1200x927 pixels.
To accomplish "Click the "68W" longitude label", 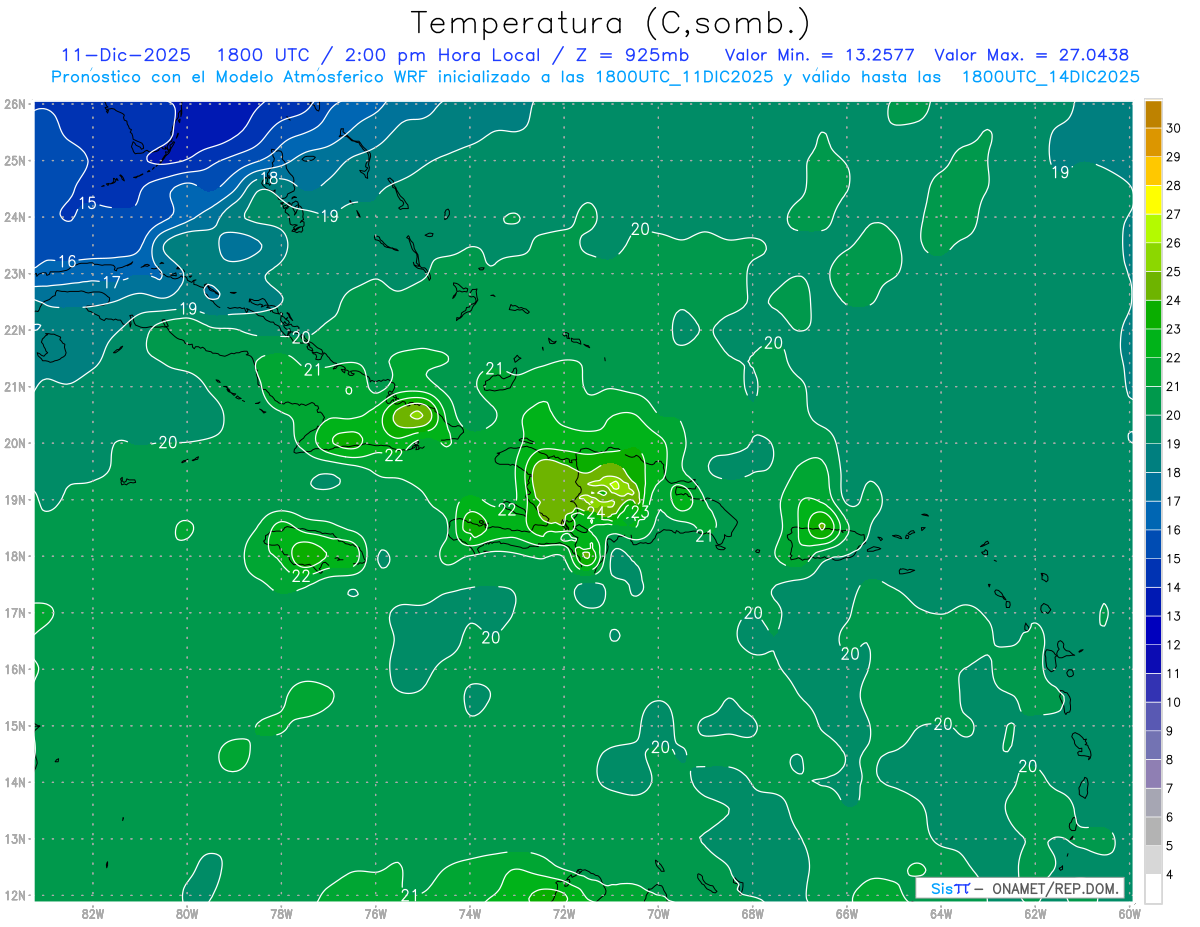I will [x=752, y=913].
